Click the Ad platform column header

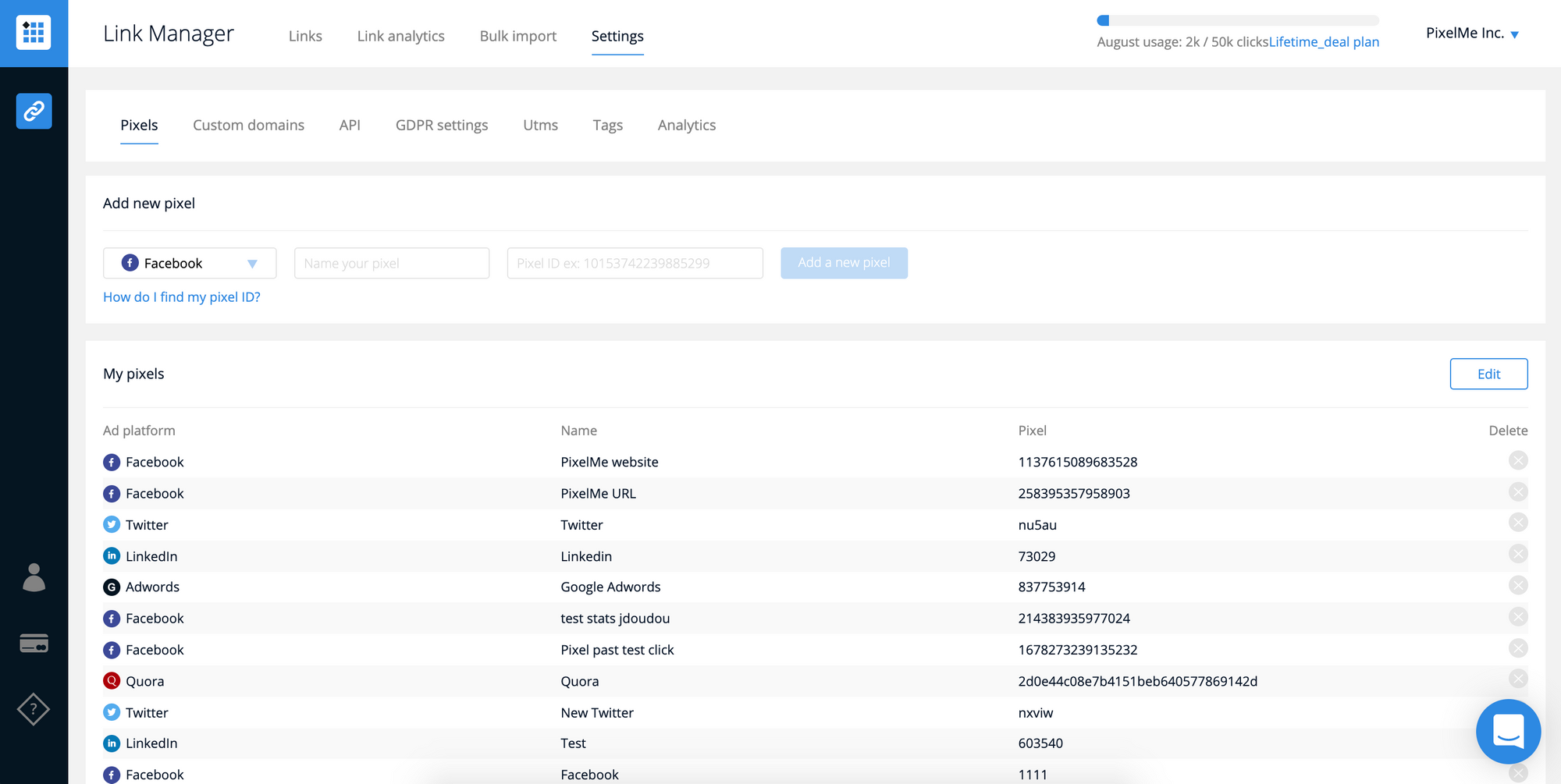coord(139,431)
